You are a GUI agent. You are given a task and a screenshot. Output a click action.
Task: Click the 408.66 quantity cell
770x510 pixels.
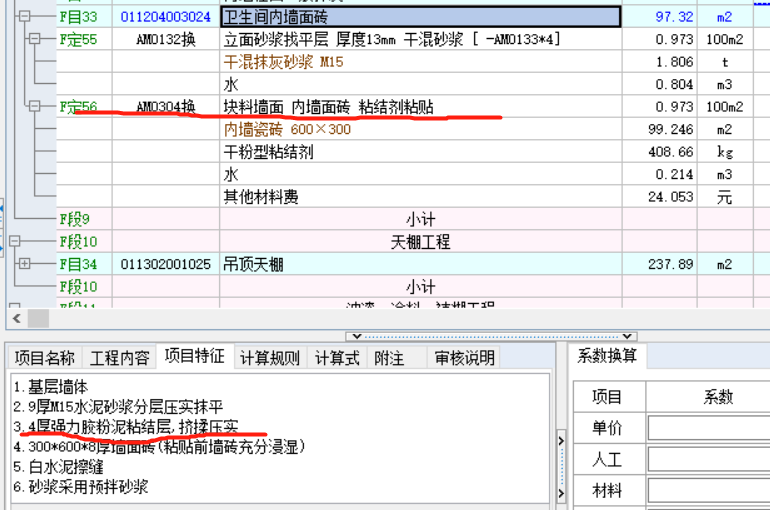click(660, 152)
